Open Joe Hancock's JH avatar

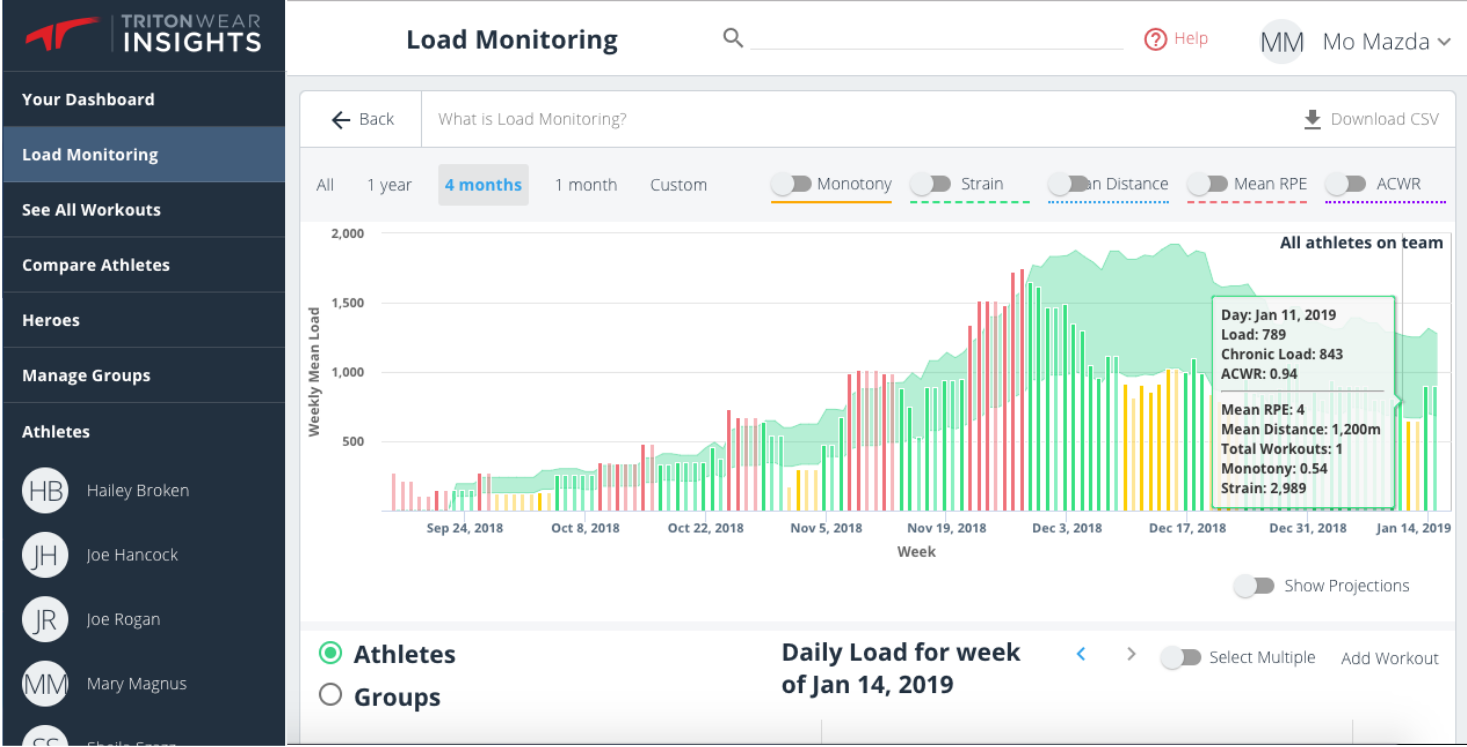(x=45, y=555)
